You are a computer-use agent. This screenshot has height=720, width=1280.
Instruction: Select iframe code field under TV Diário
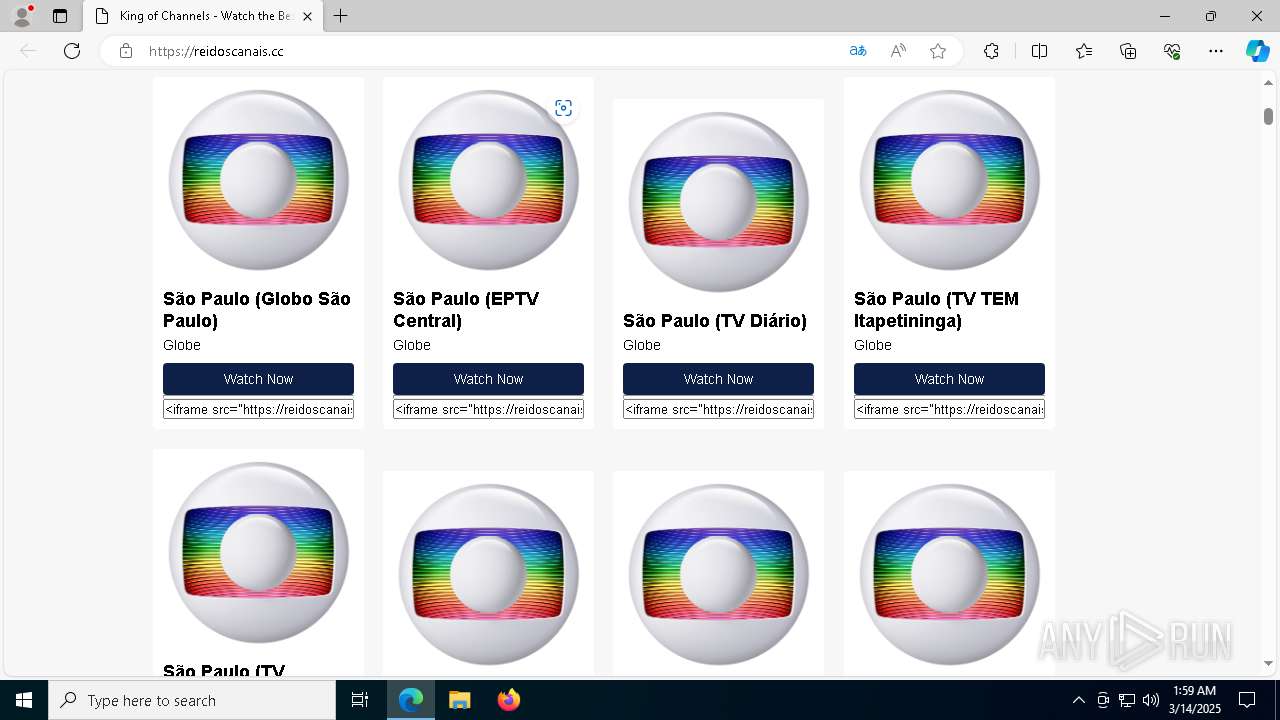pyautogui.click(x=718, y=409)
